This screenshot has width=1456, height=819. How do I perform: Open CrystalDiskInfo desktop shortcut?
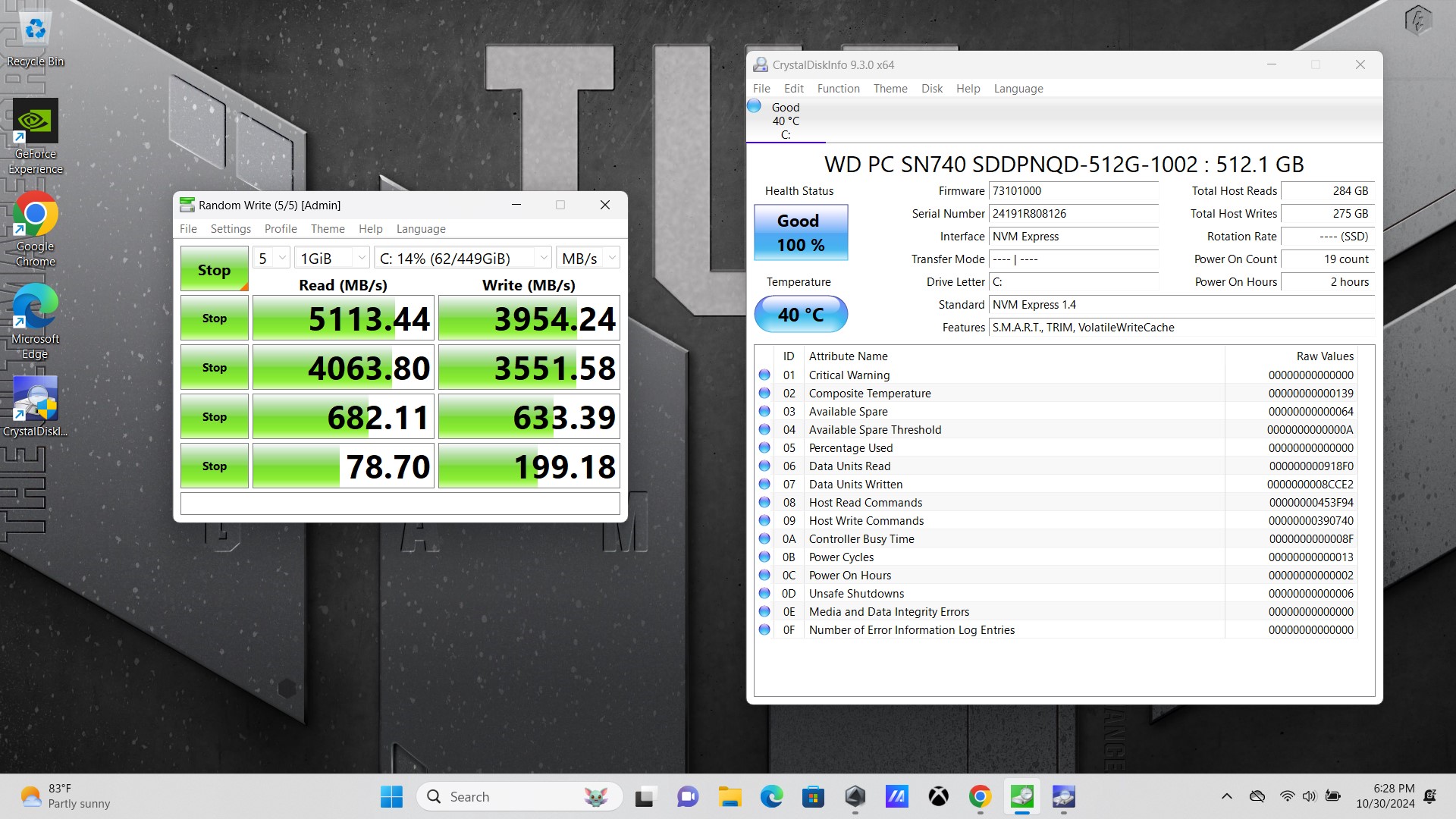point(35,406)
